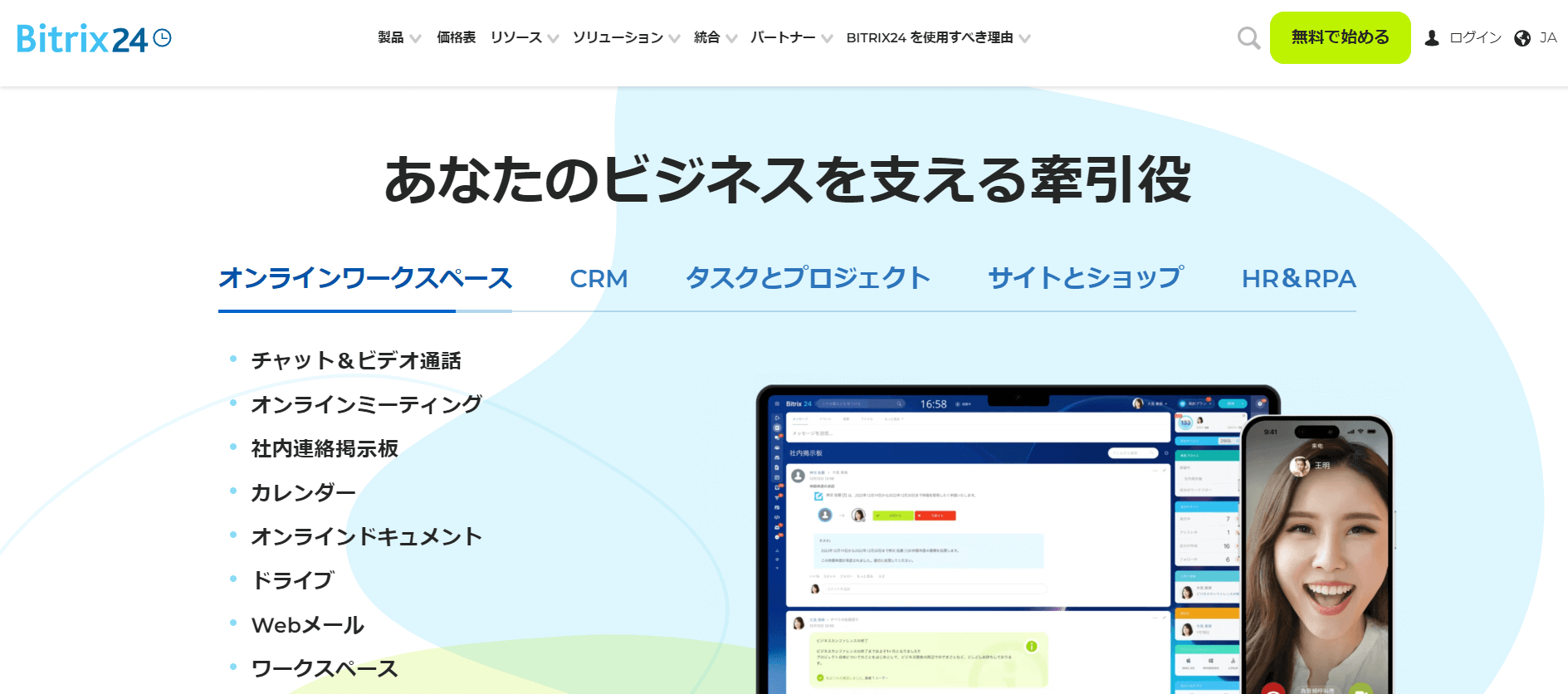Switch to the サイトとショップ tab
The height and width of the screenshot is (694, 1568).
tap(1086, 278)
